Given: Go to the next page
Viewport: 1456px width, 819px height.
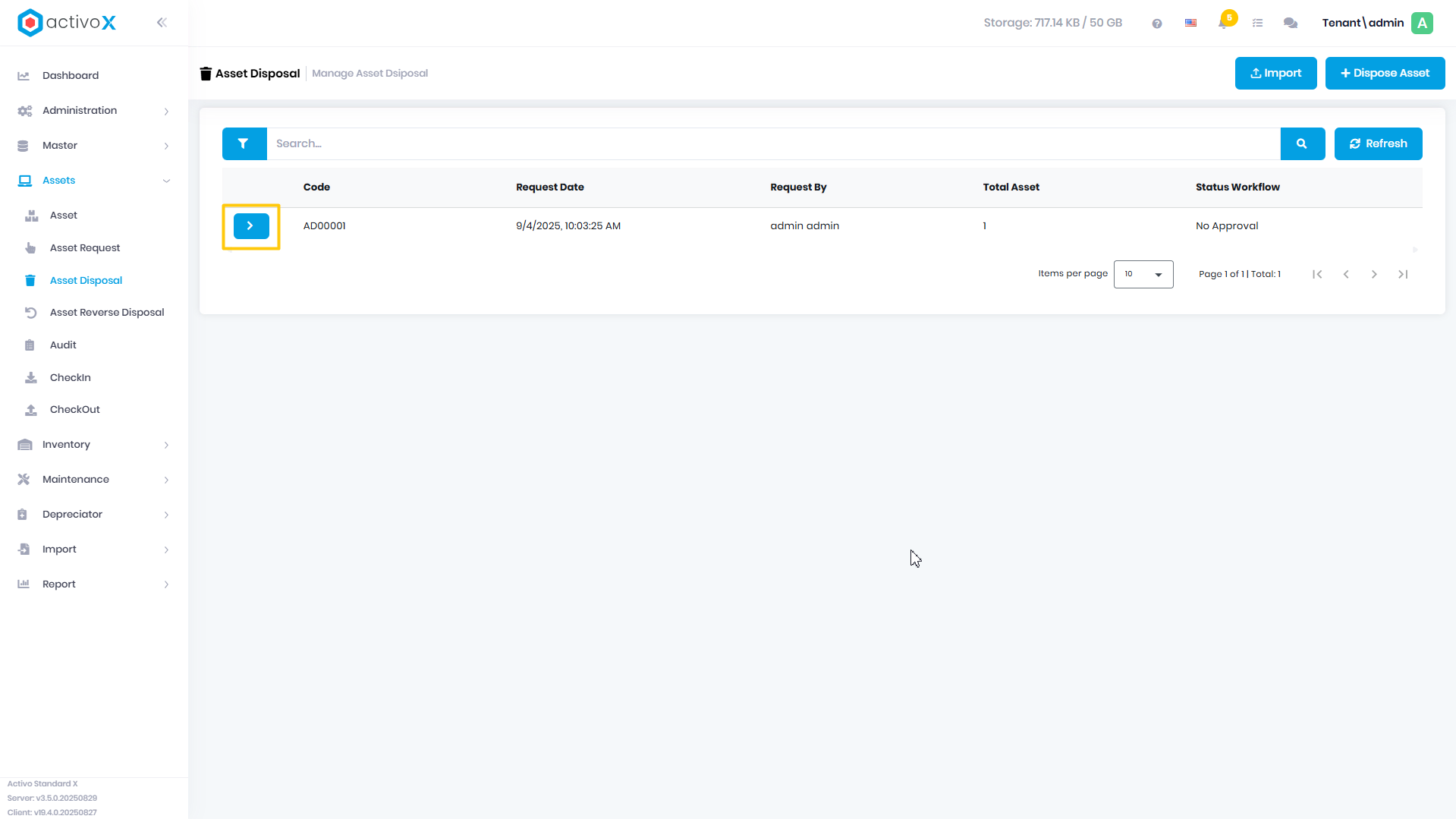Looking at the screenshot, I should [1374, 274].
